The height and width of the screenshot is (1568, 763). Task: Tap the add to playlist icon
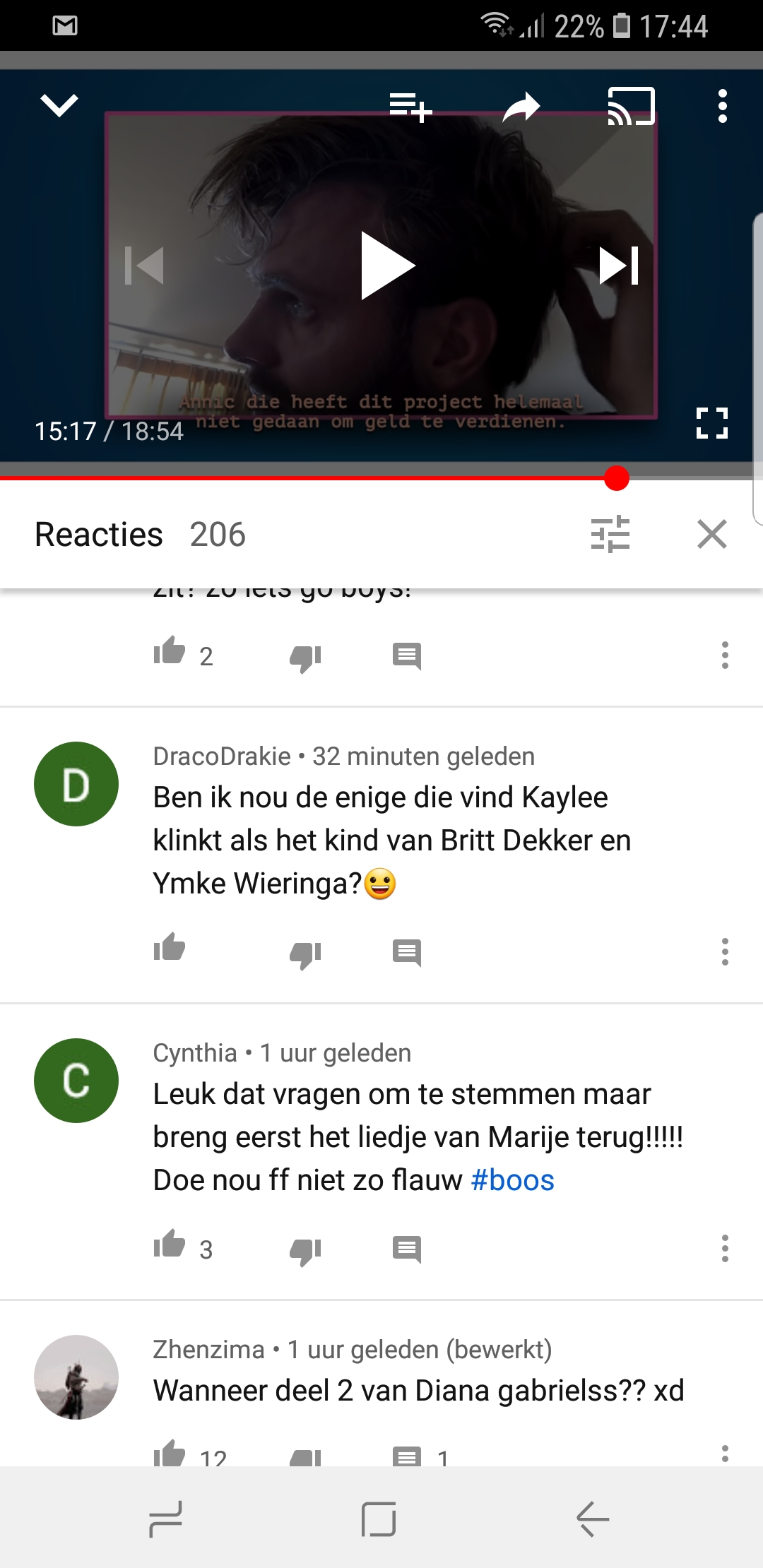pos(410,107)
